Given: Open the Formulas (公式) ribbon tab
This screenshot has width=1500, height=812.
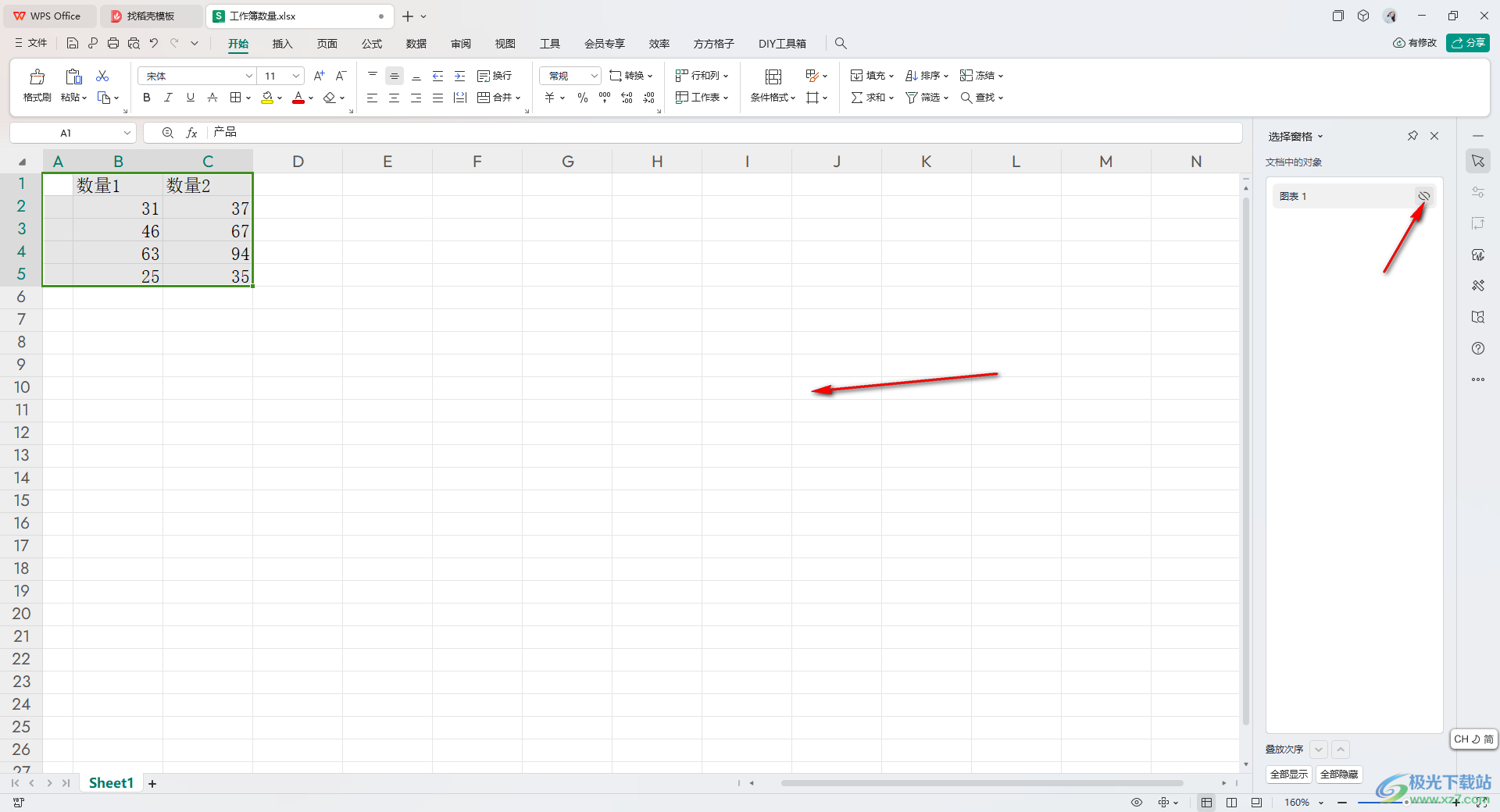Looking at the screenshot, I should [x=372, y=44].
